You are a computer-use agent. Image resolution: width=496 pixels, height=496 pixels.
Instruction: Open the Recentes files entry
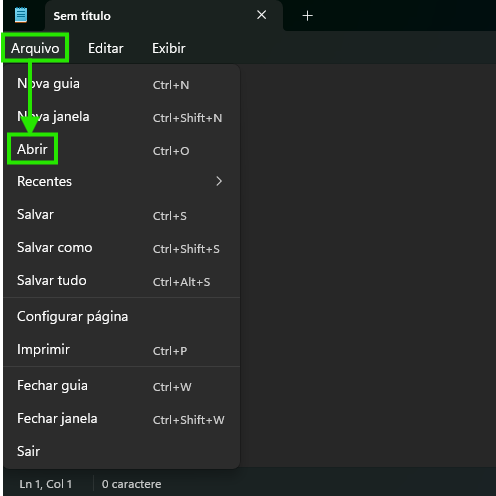coord(122,182)
